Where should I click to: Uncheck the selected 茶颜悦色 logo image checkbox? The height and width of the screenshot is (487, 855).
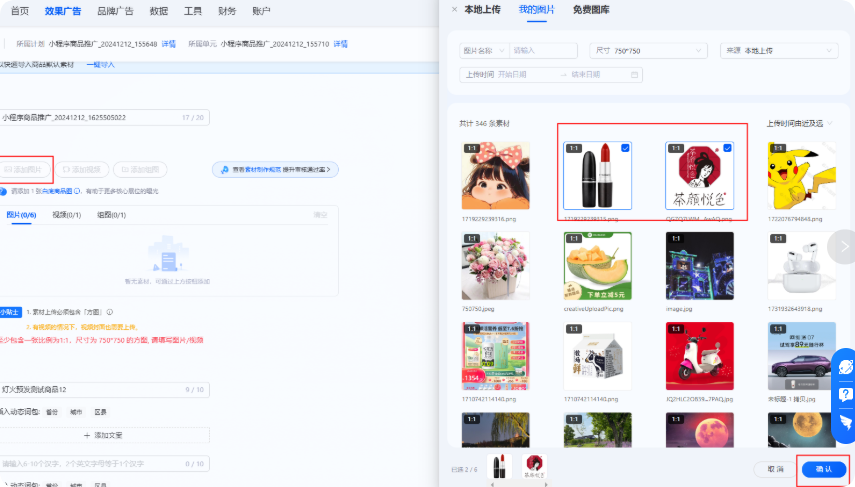click(727, 148)
